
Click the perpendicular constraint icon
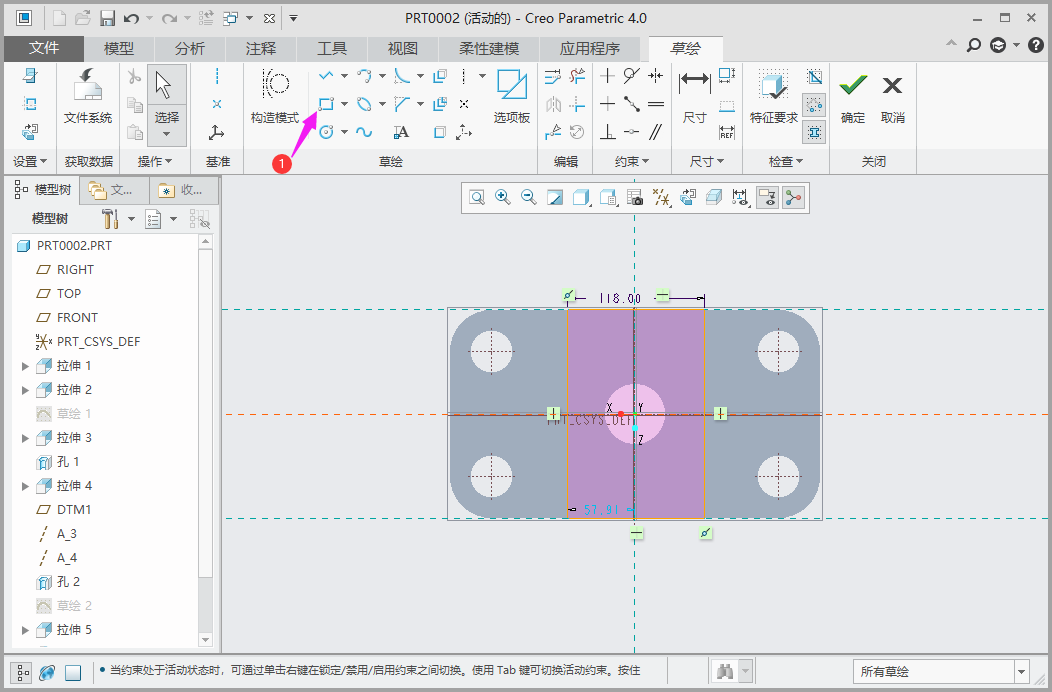click(607, 132)
